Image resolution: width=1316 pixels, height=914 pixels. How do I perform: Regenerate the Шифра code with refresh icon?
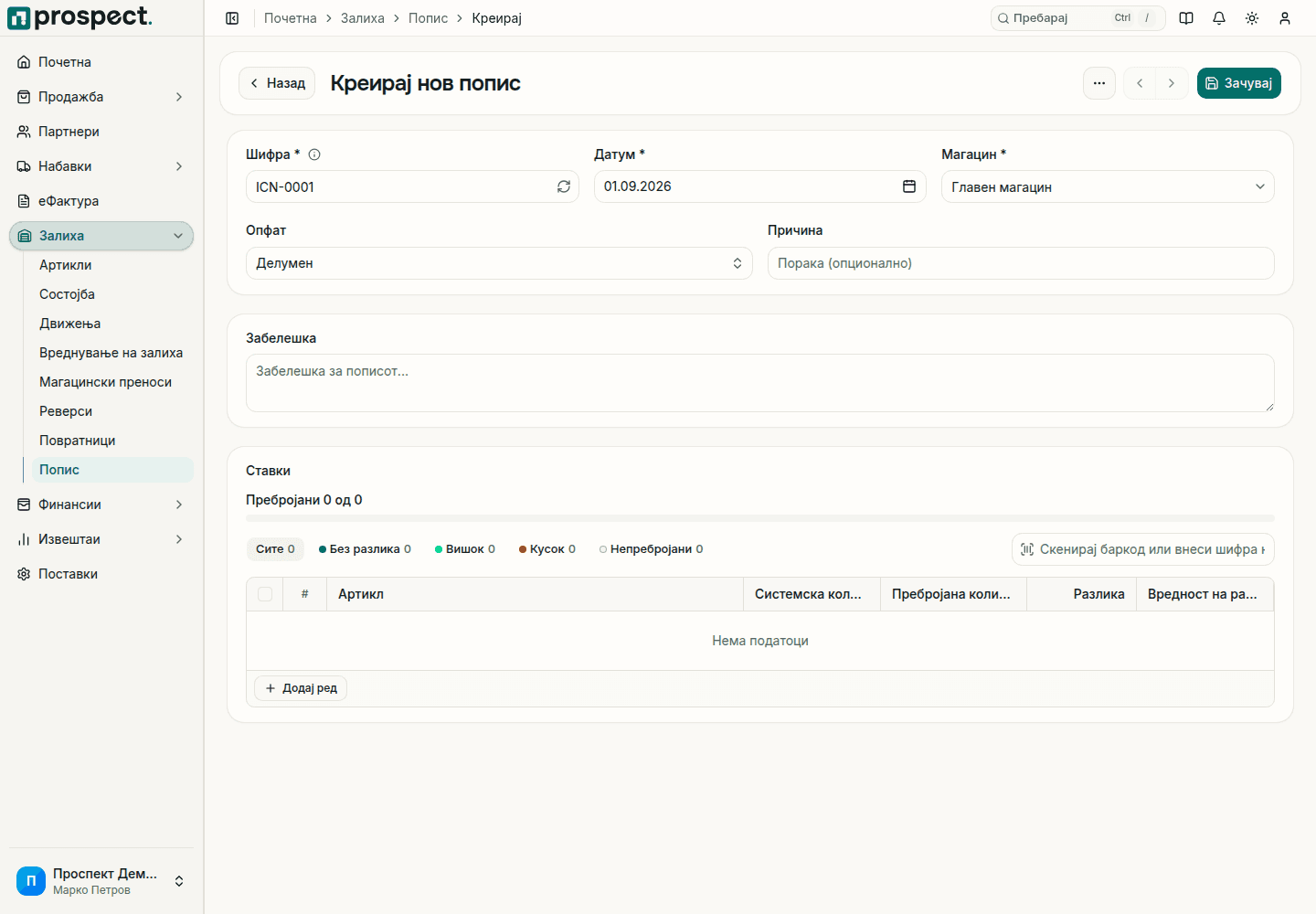pos(564,186)
